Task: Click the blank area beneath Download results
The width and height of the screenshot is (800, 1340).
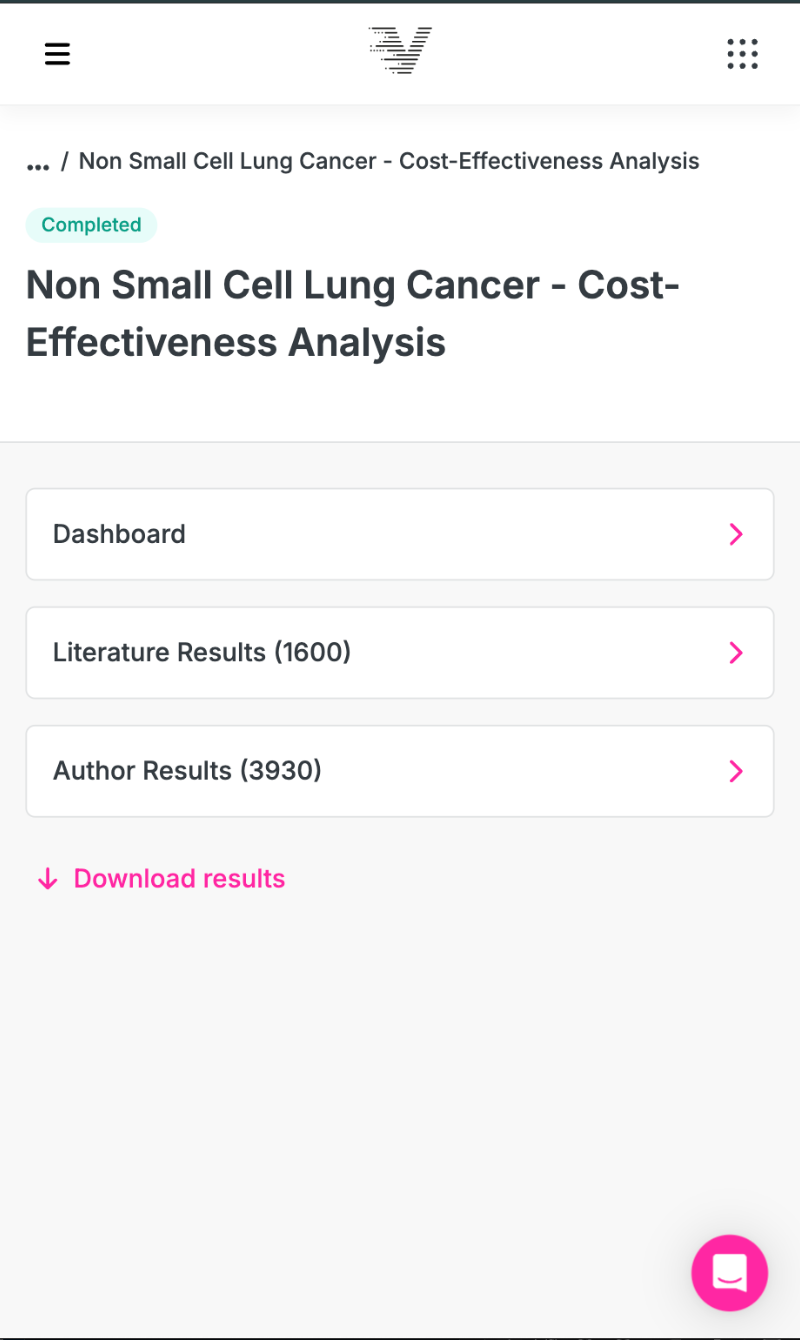Action: [x=400, y=1050]
